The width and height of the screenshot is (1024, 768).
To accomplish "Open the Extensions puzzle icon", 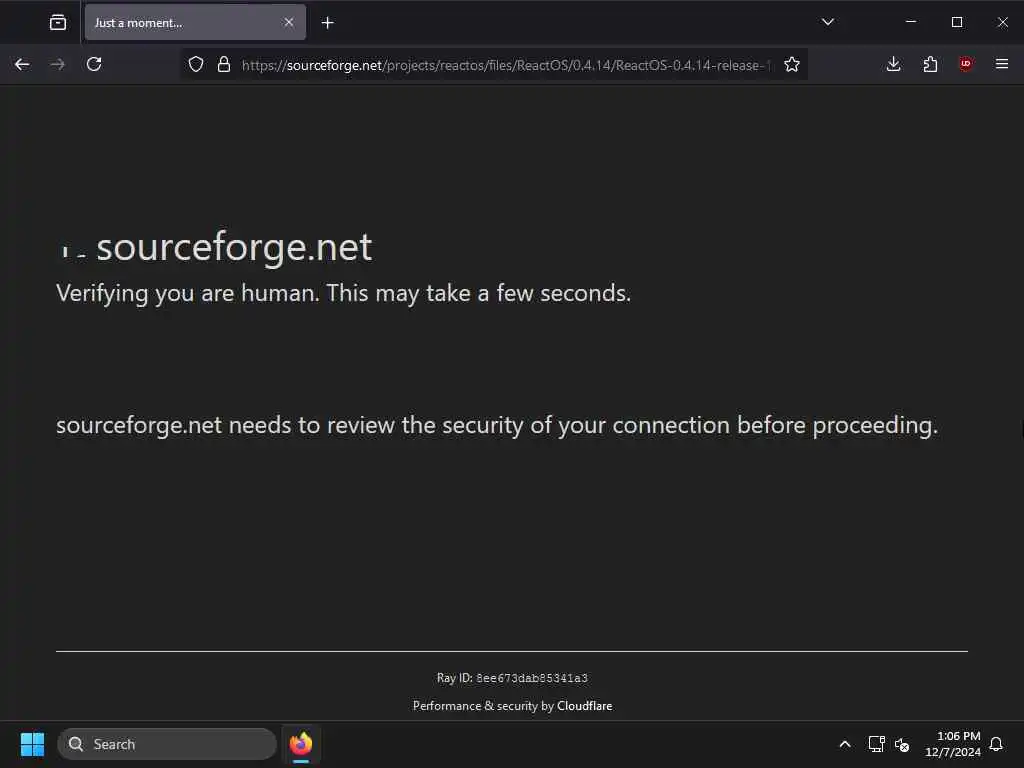I will coord(930,64).
